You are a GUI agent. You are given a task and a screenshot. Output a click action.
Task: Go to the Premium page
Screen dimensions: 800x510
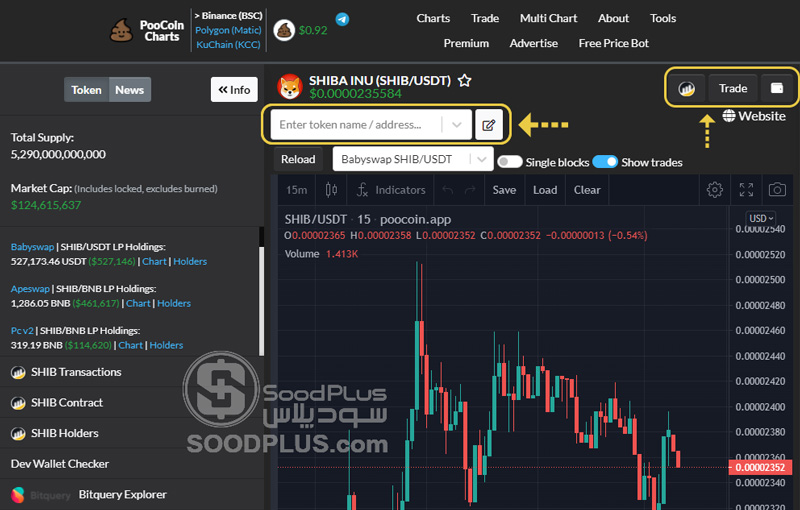(466, 43)
